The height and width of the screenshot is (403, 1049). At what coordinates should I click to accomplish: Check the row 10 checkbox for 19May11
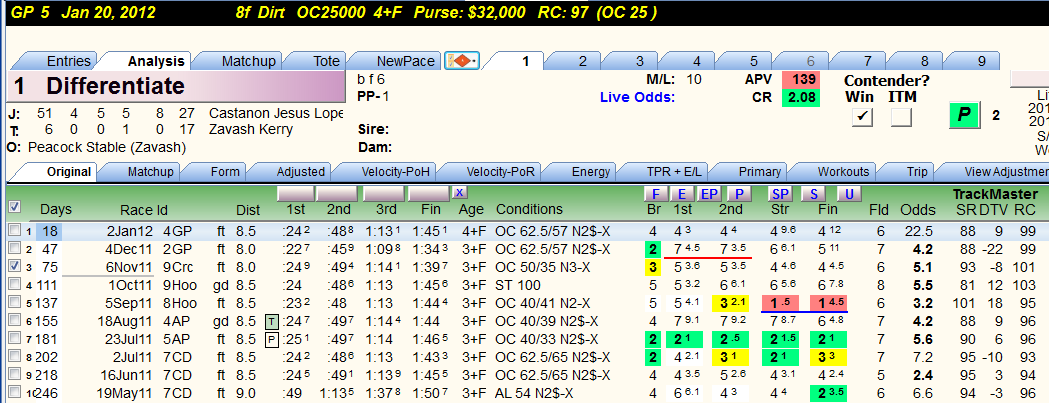pos(13,392)
